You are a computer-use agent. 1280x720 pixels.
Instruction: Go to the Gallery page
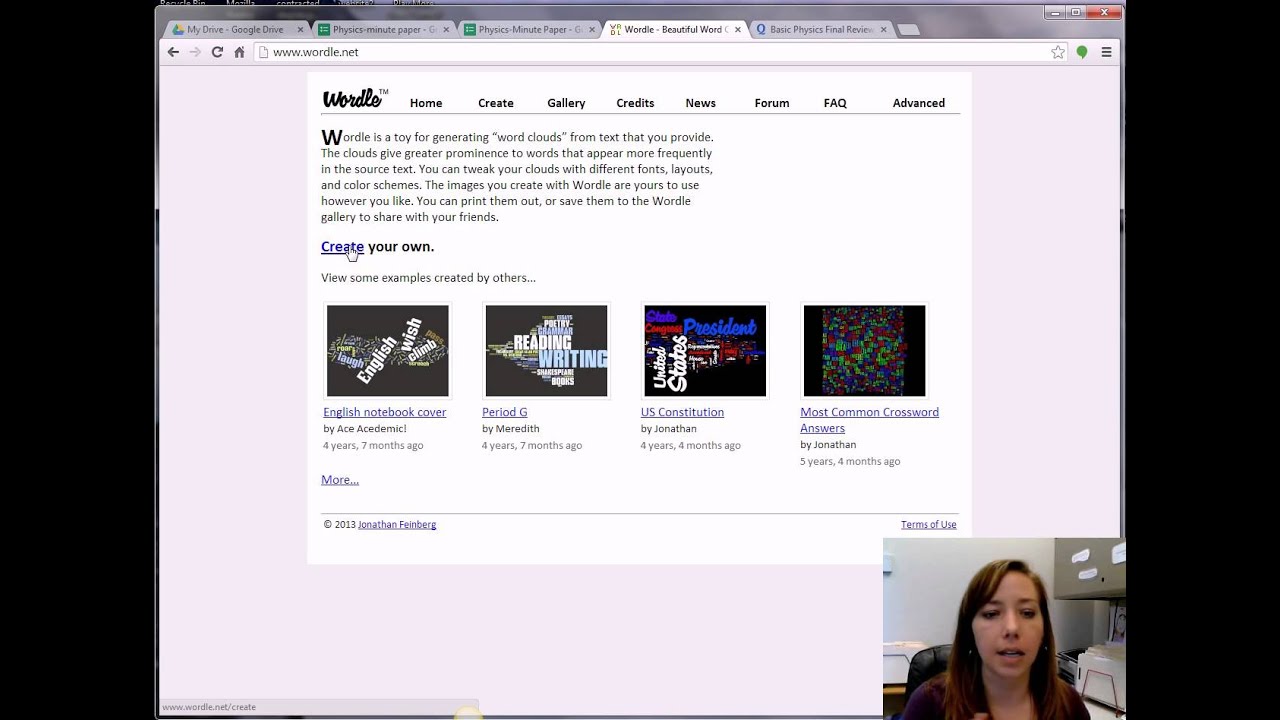pos(566,103)
